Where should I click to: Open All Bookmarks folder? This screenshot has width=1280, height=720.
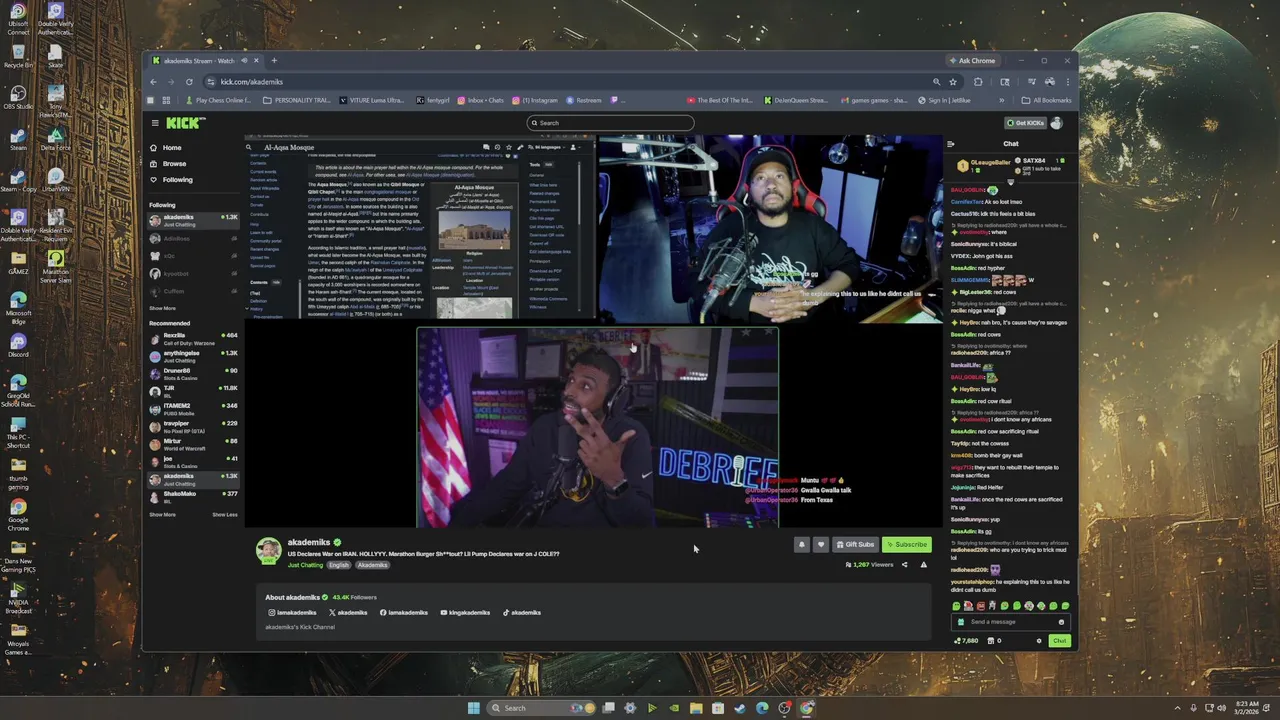(1046, 100)
